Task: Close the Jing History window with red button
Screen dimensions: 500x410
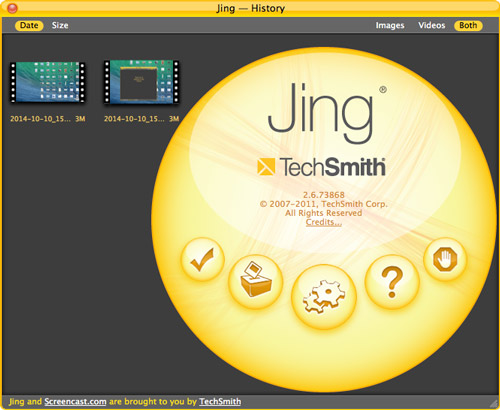Action: click(x=12, y=8)
